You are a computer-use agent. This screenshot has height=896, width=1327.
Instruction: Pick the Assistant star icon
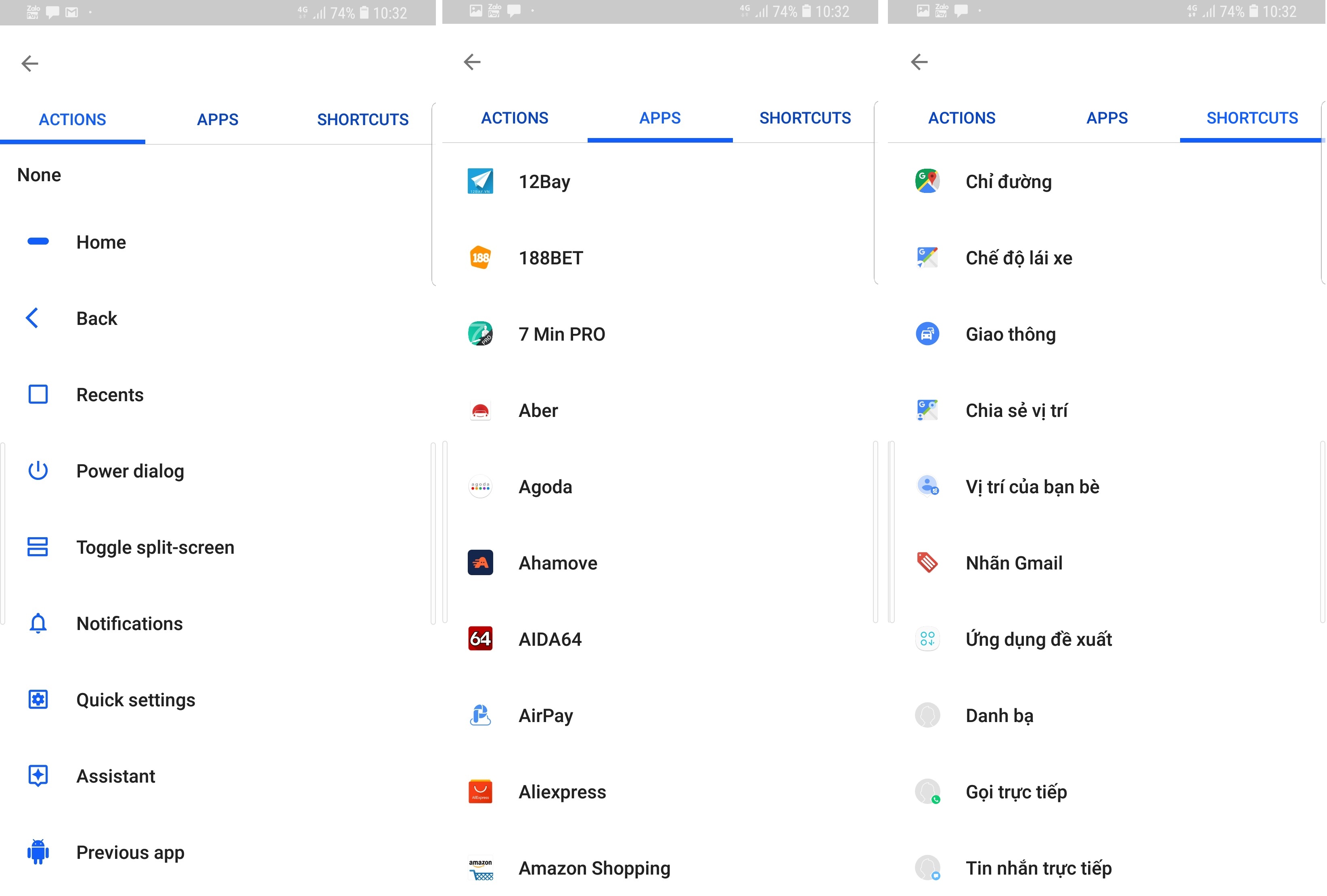(x=38, y=775)
